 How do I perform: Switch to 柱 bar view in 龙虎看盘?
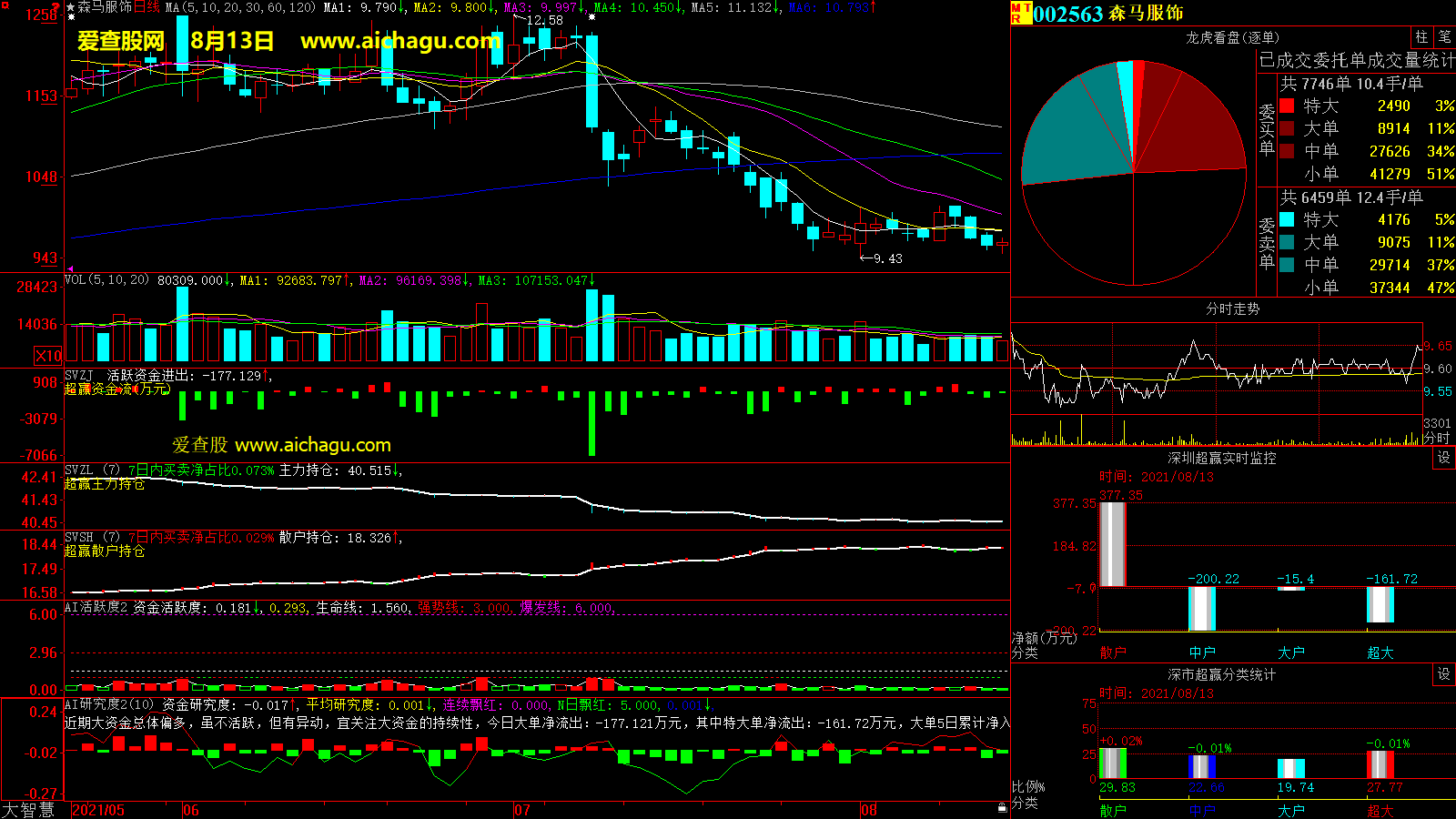pos(1422,37)
